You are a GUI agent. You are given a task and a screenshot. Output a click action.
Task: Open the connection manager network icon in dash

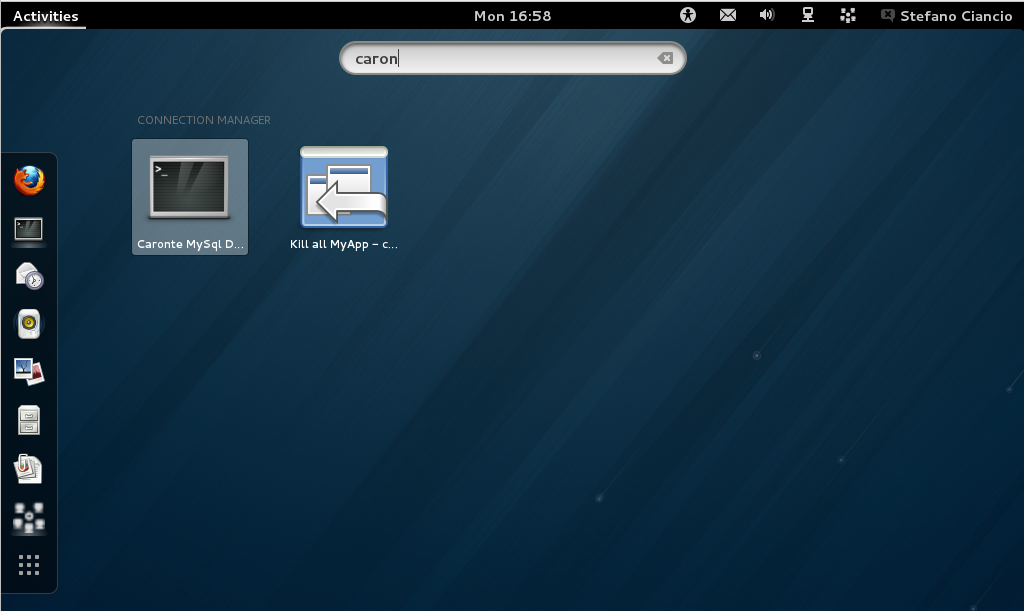[x=29, y=518]
